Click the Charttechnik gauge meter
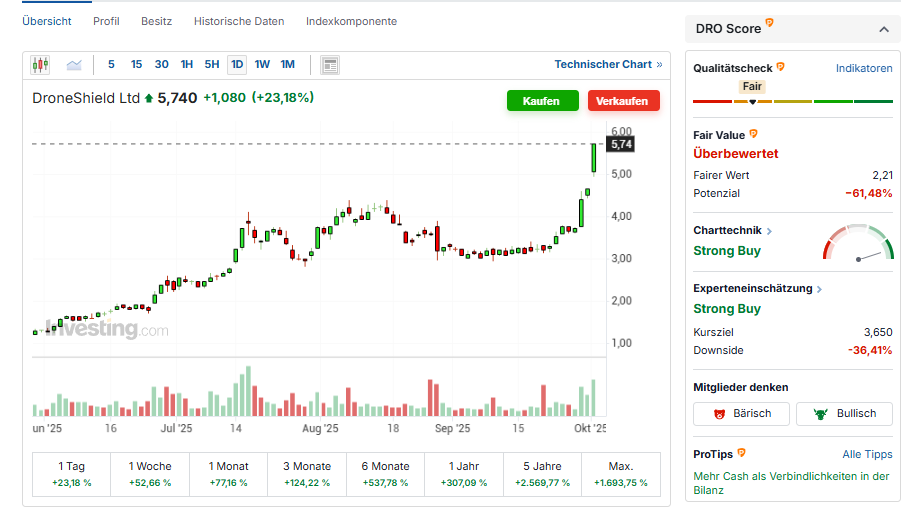Image resolution: width=918 pixels, height=510 pixels. point(858,245)
